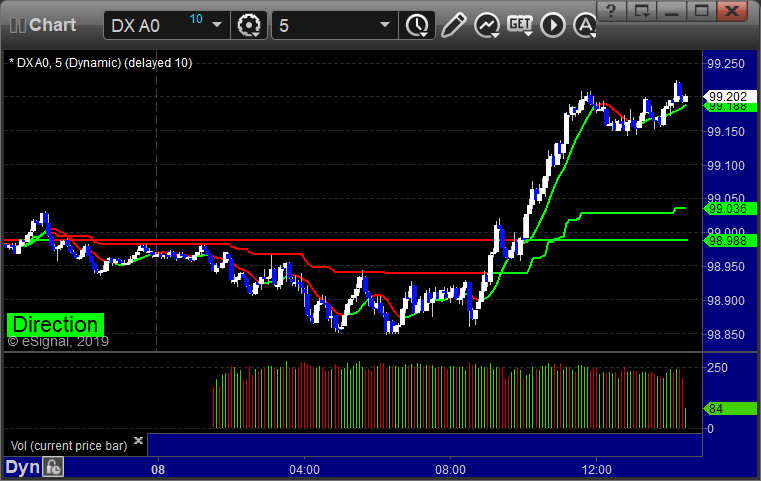Open the studies line-chart icon menu
Viewport: 761px width, 481px height.
tap(487, 25)
